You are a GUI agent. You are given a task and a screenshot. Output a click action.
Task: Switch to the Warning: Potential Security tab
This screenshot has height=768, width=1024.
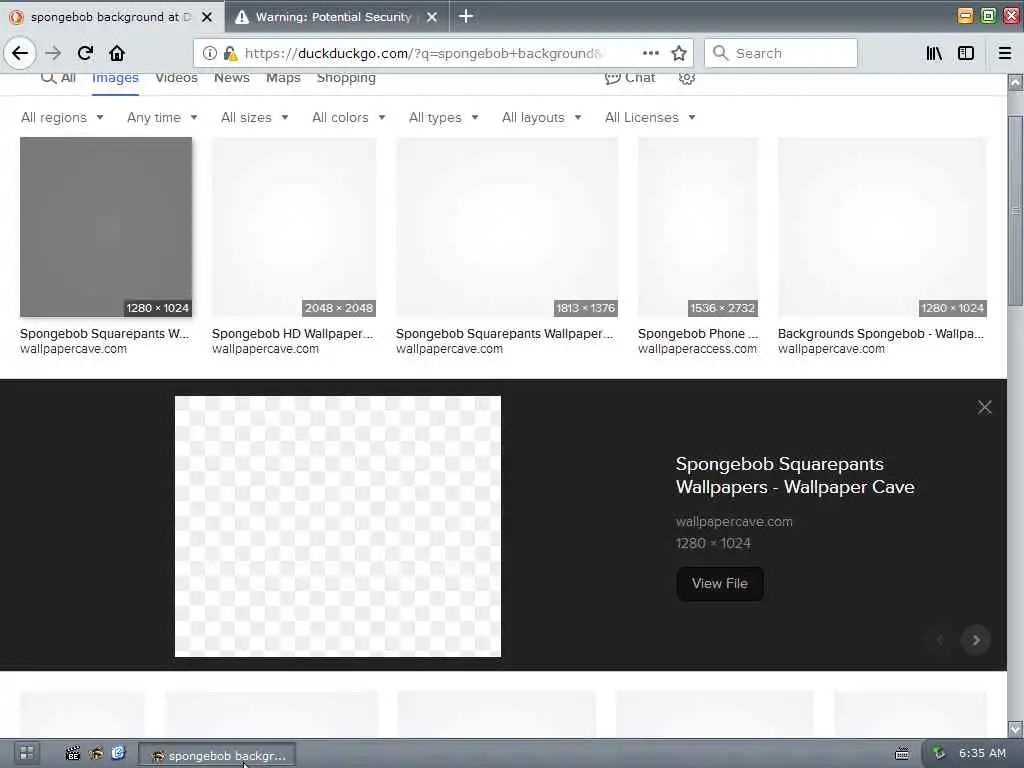[x=337, y=17]
